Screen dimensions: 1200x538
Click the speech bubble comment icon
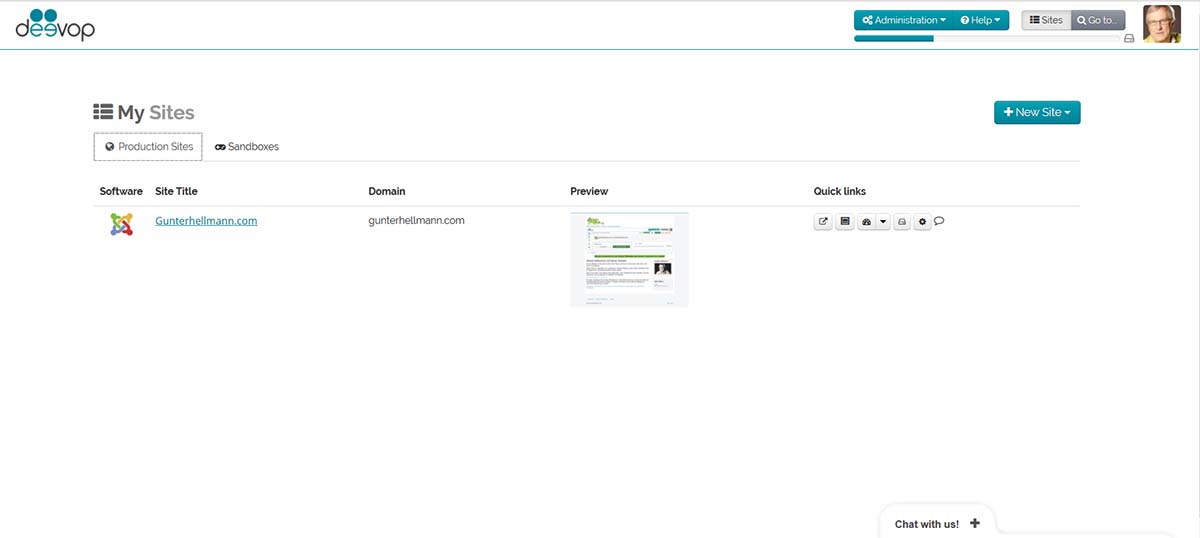click(939, 221)
